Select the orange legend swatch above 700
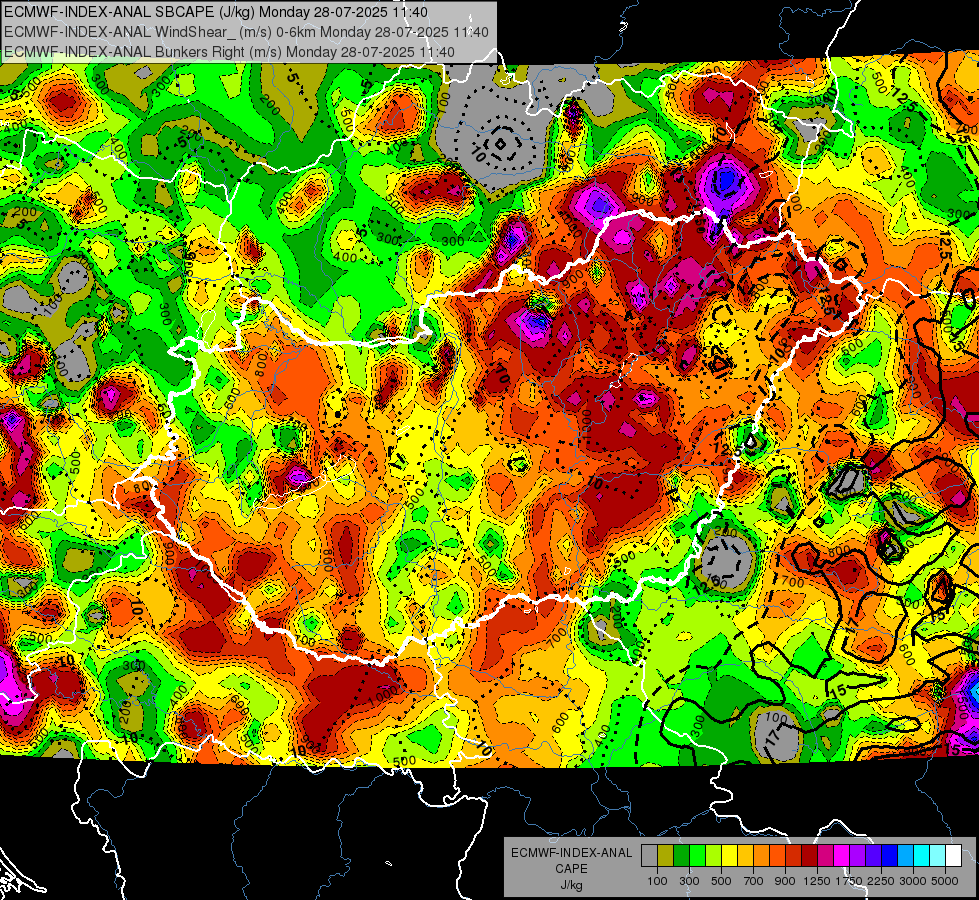This screenshot has width=979, height=900. pyautogui.click(x=762, y=856)
